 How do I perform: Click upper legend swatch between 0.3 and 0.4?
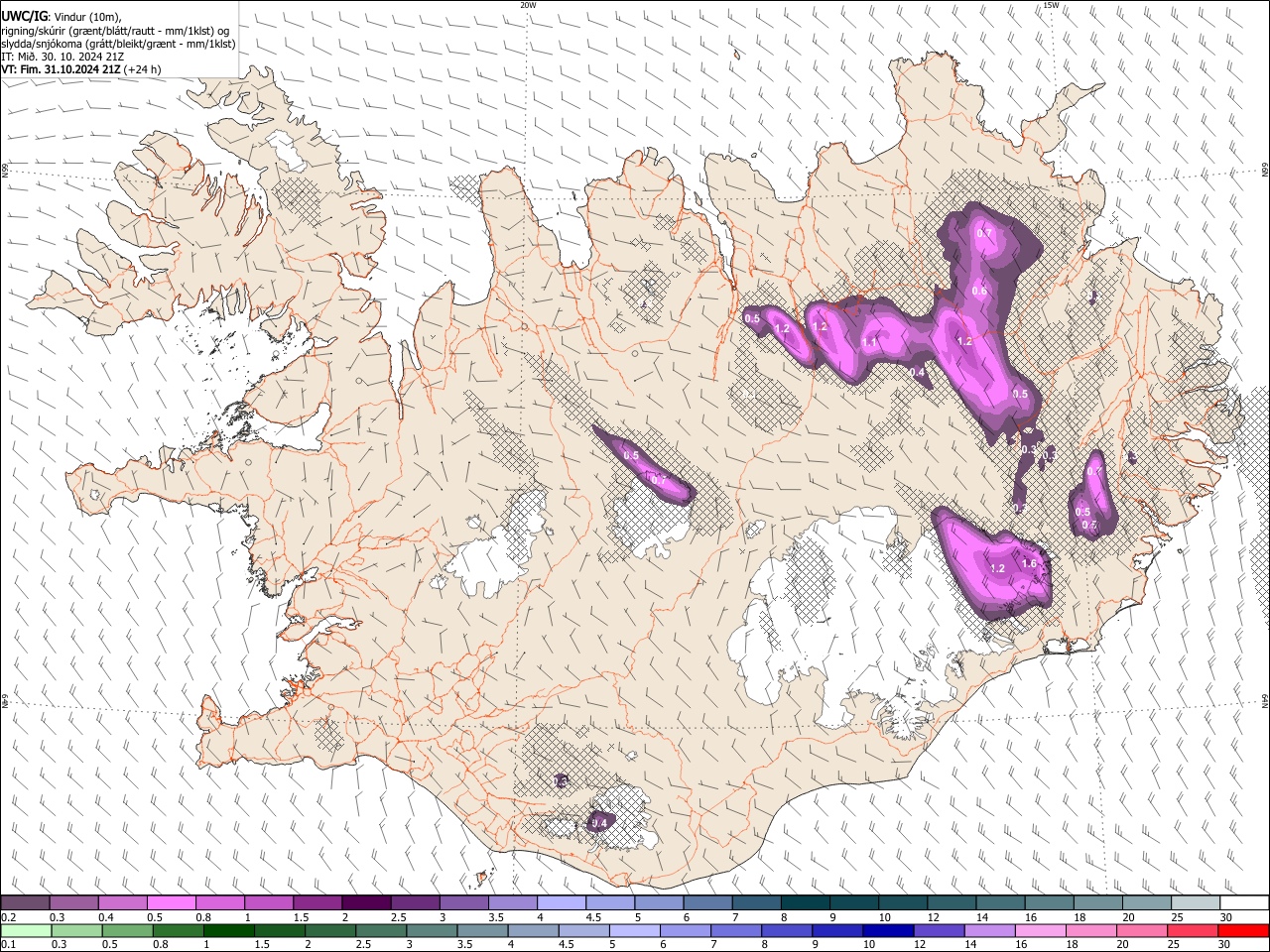click(73, 903)
